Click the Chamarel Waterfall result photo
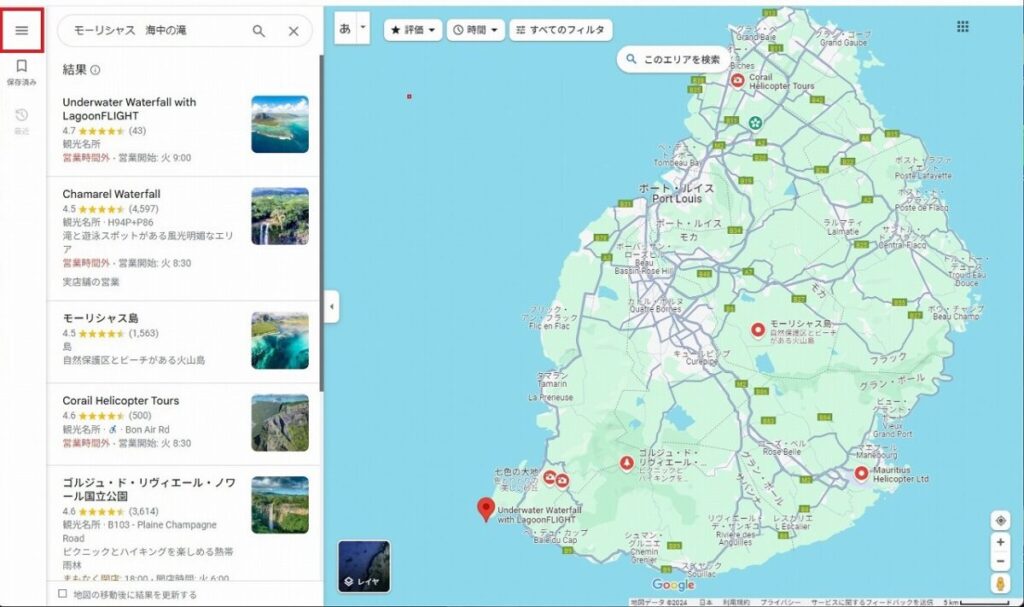1024x607 pixels. pyautogui.click(x=280, y=216)
